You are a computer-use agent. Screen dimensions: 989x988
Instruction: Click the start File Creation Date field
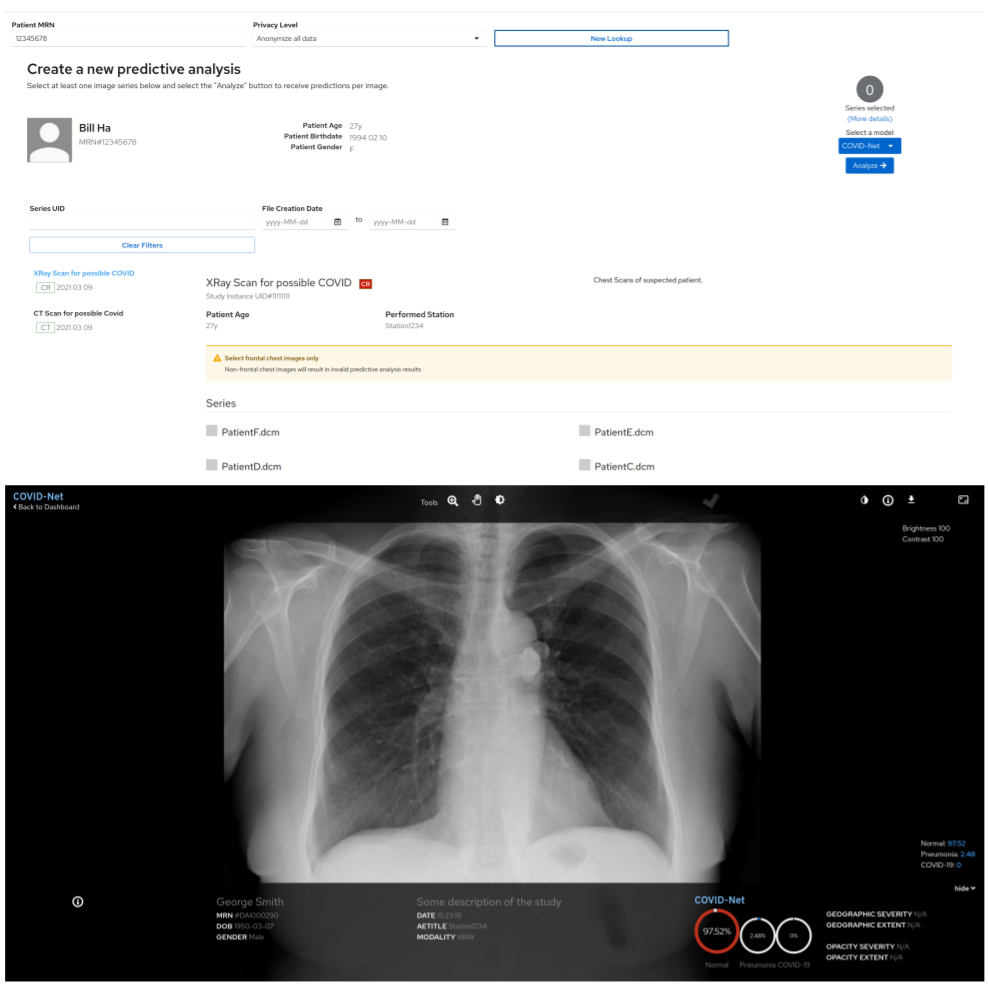[296, 222]
